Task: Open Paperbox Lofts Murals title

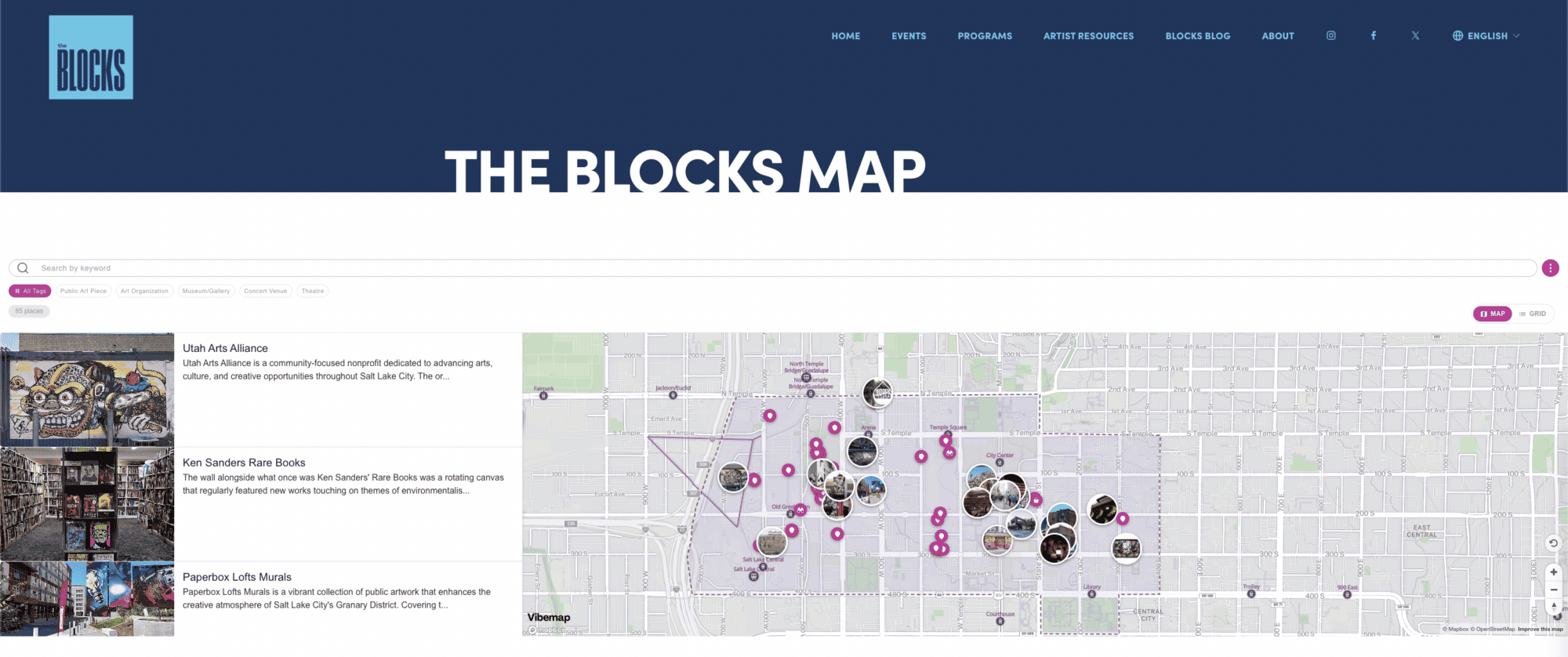Action: point(237,577)
